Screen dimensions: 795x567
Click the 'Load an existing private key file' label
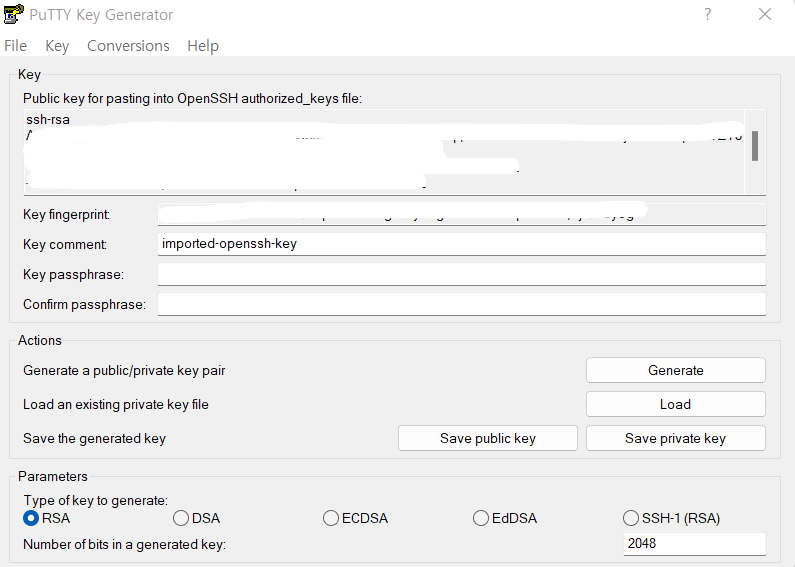116,404
